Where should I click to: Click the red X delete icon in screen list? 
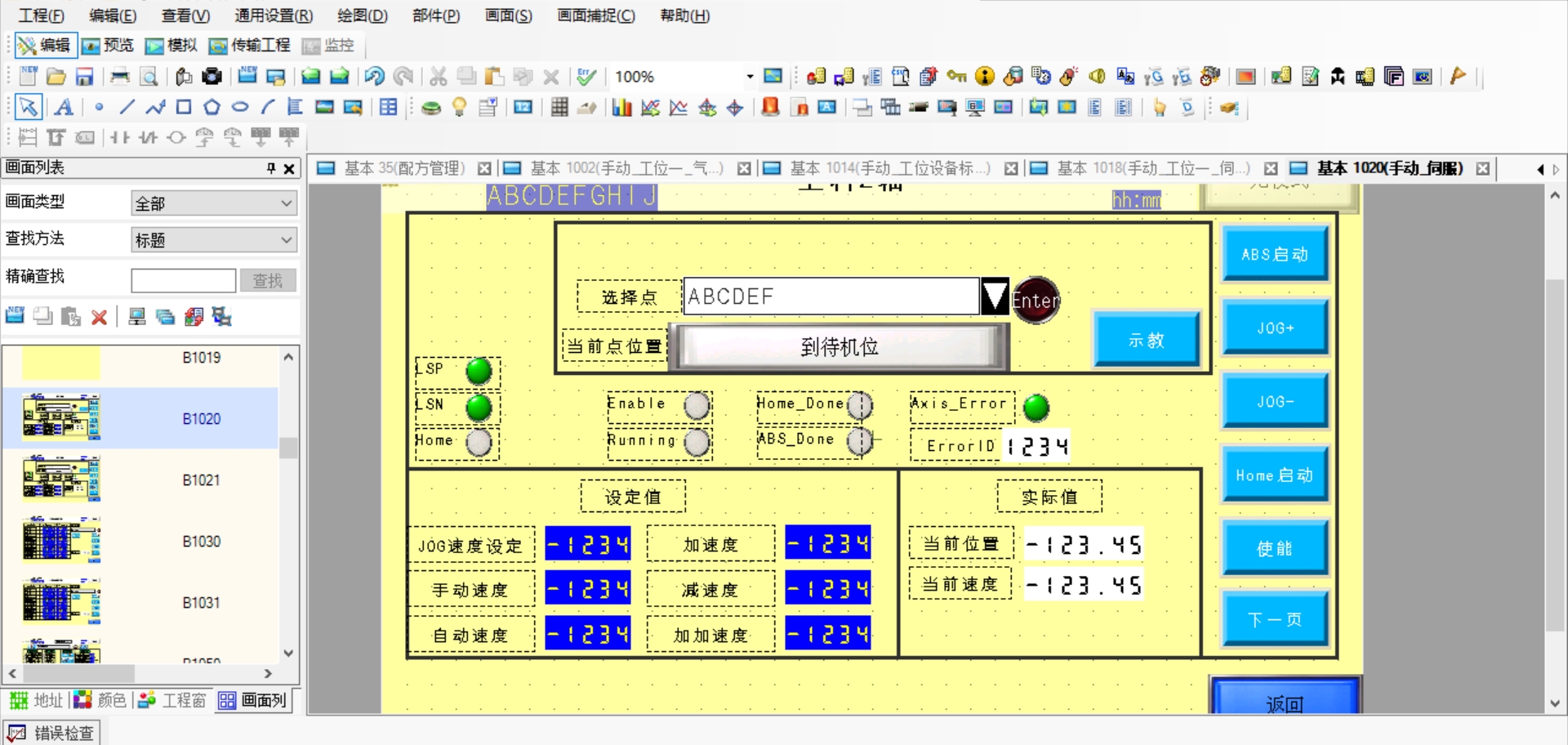[99, 317]
